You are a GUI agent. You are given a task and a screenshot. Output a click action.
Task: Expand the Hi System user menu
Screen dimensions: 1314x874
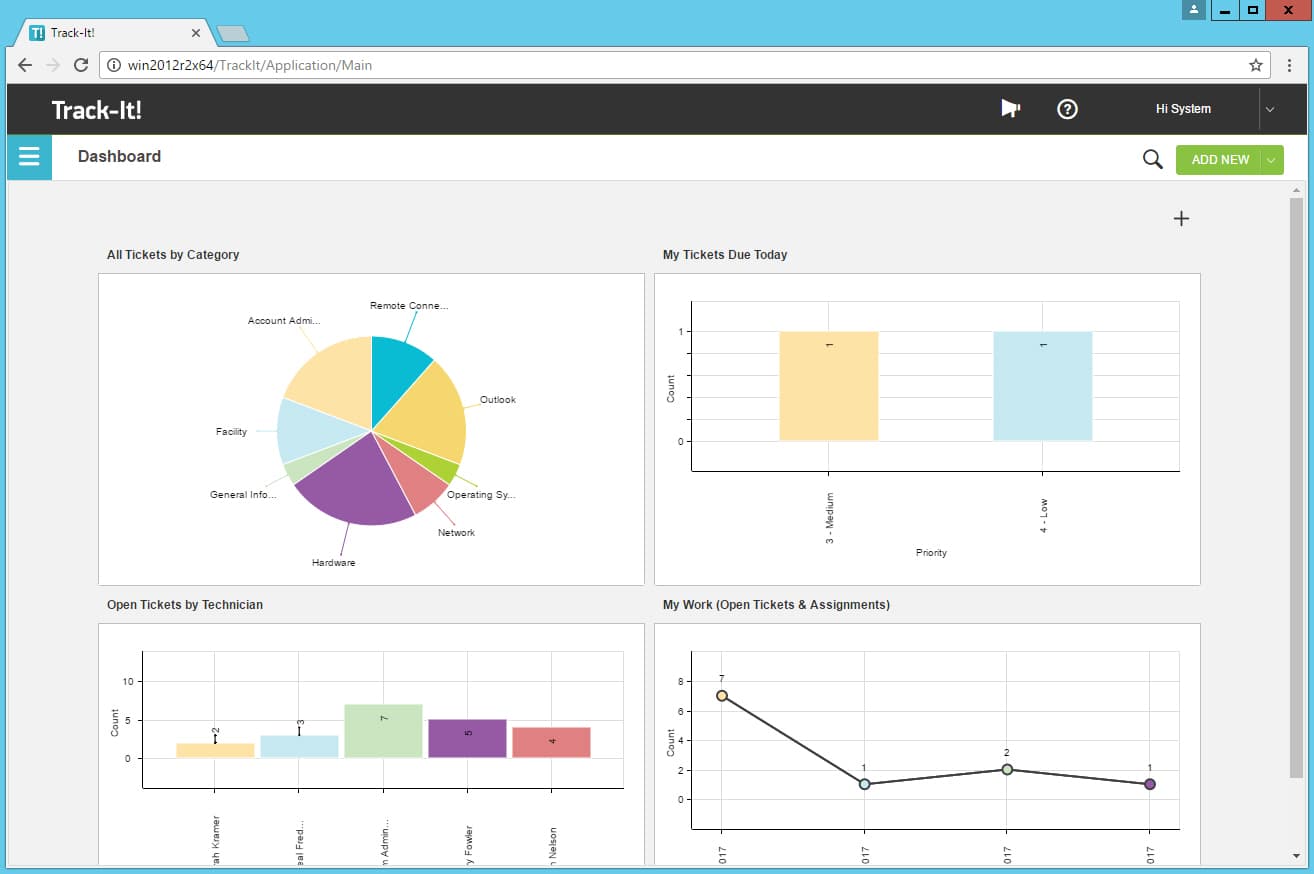click(x=1270, y=109)
